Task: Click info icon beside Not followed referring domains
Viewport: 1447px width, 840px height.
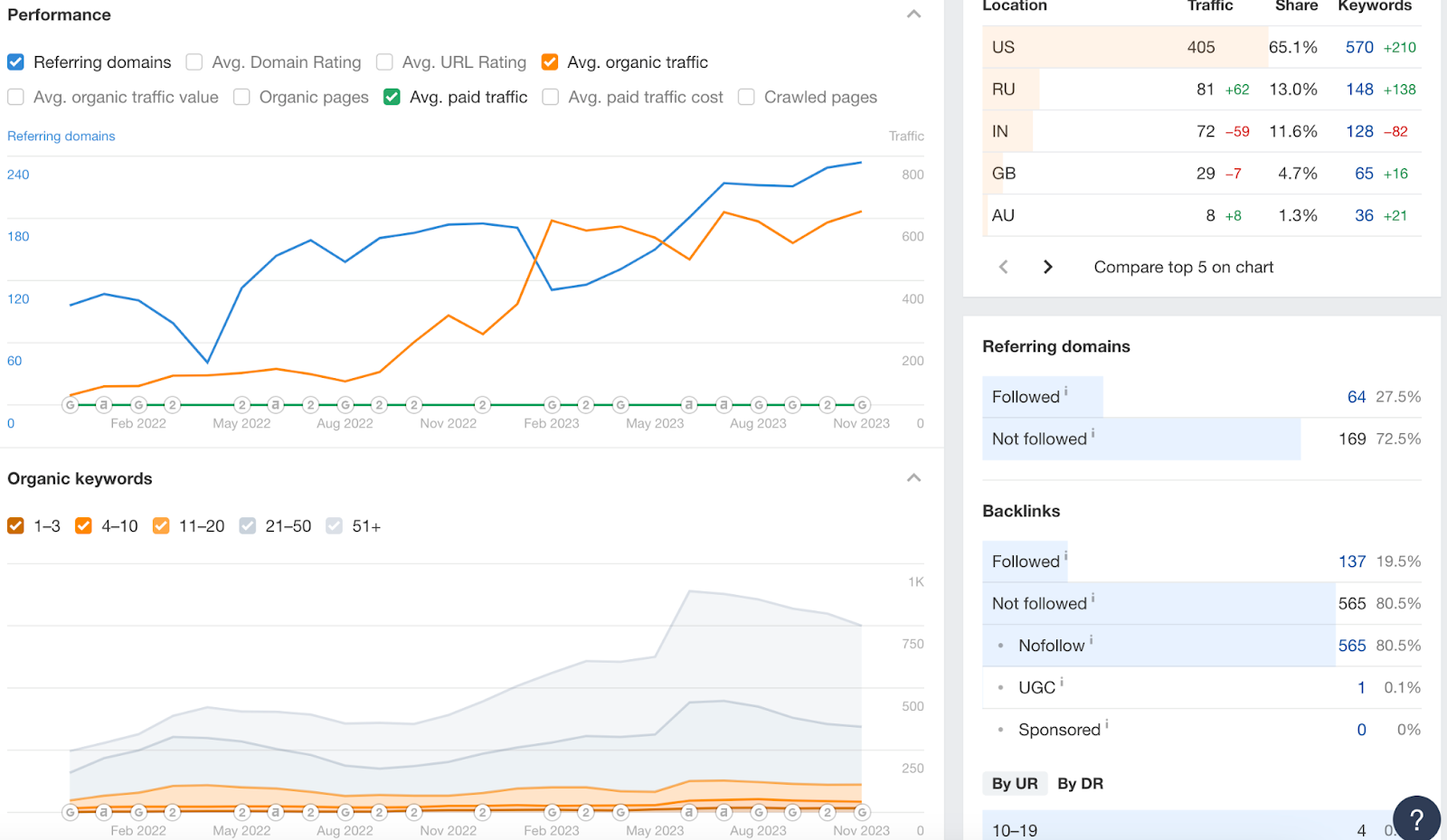Action: point(1092,434)
